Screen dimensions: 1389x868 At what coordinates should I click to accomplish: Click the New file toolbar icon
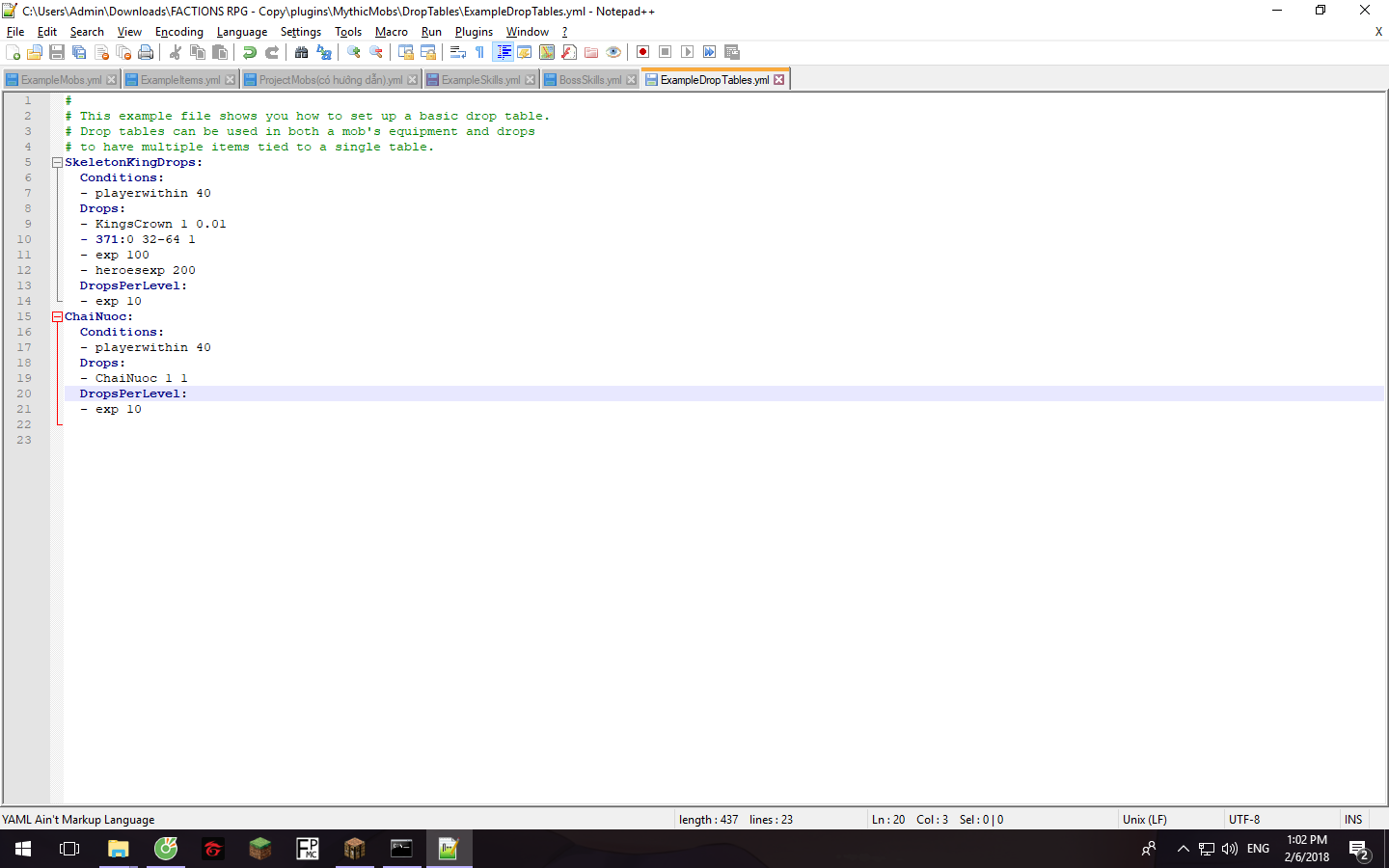(x=13, y=52)
